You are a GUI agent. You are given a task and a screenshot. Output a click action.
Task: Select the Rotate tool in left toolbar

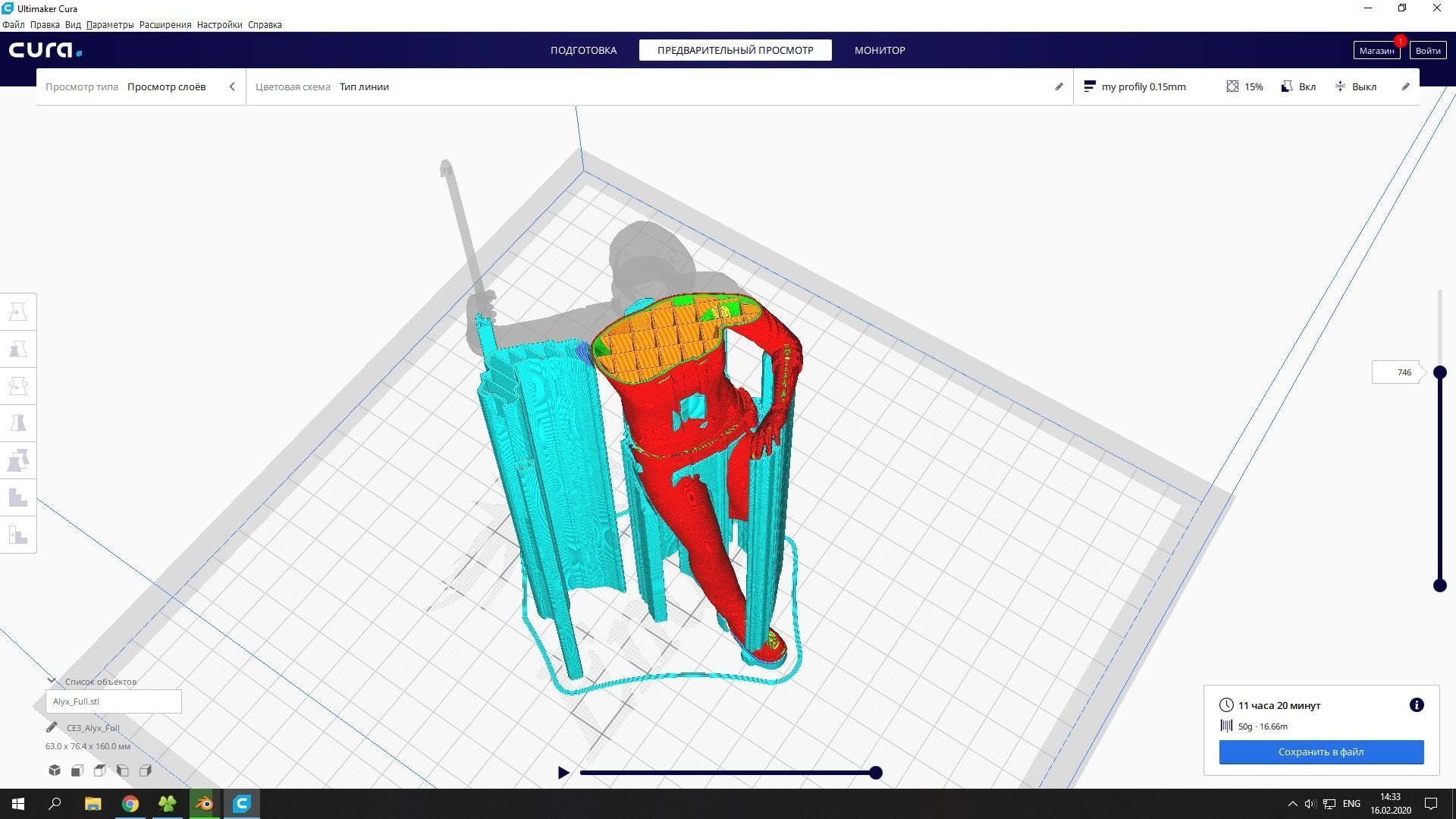(18, 386)
